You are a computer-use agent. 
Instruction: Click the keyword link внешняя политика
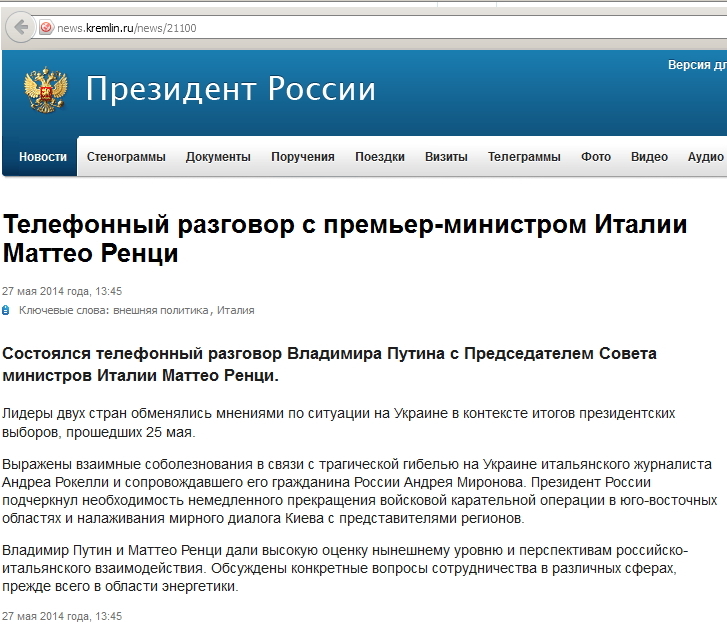pyautogui.click(x=161, y=310)
